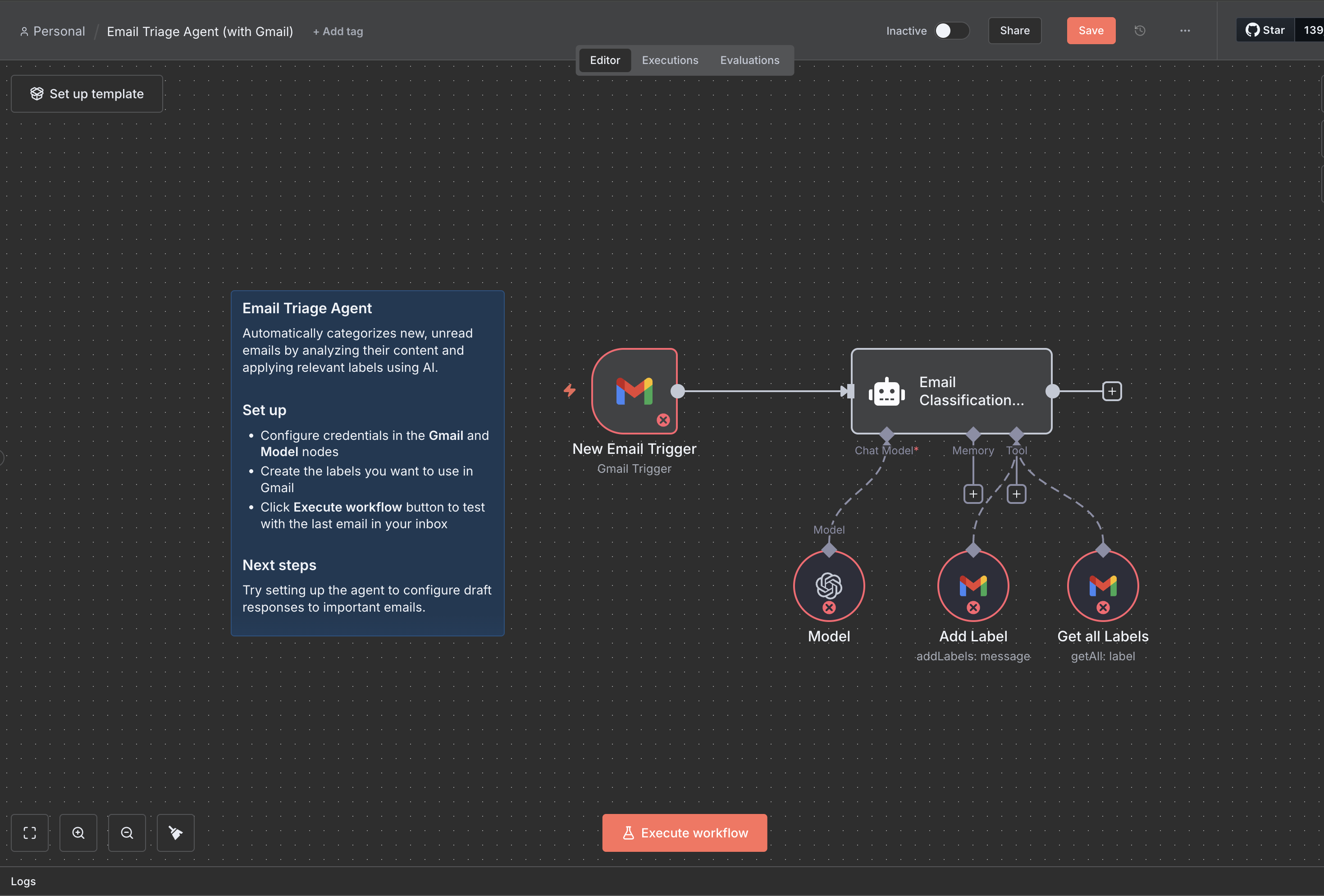Click the tidy up workflow icon

tap(175, 832)
